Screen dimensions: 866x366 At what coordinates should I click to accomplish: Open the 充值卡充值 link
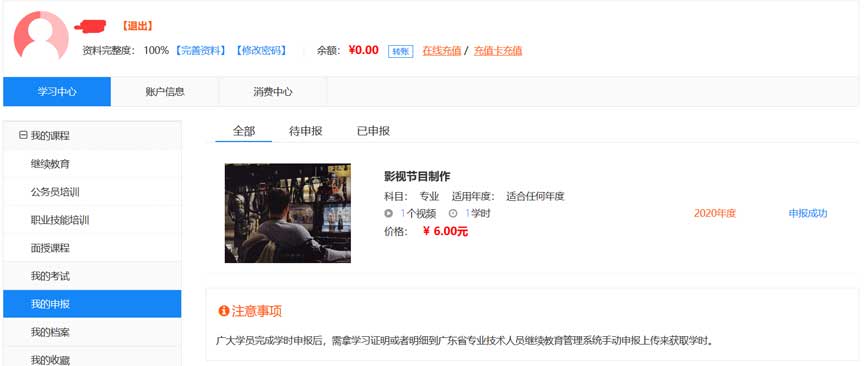tap(498, 51)
